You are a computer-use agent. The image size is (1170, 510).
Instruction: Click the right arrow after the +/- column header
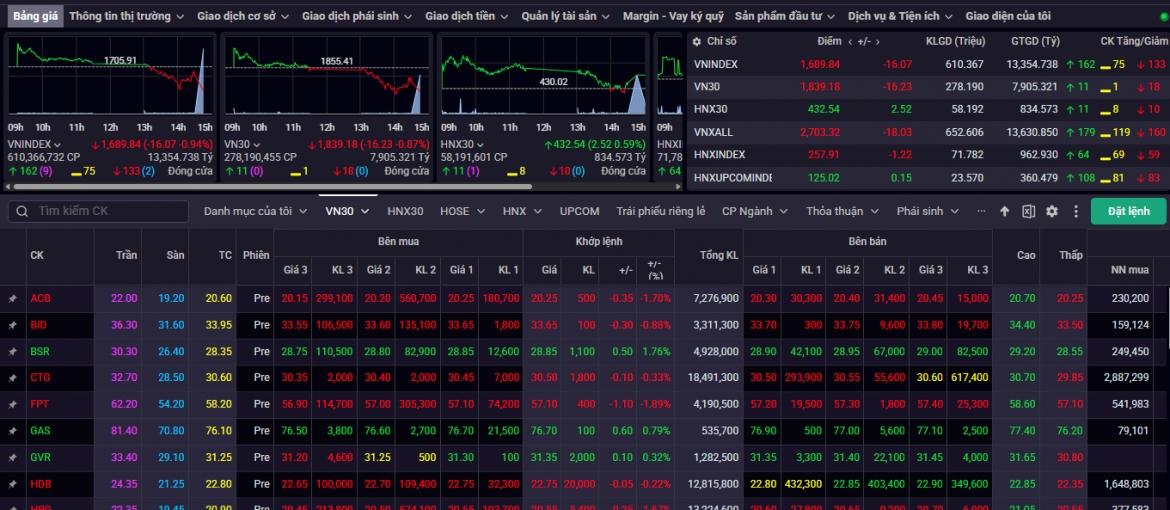pyautogui.click(x=878, y=42)
